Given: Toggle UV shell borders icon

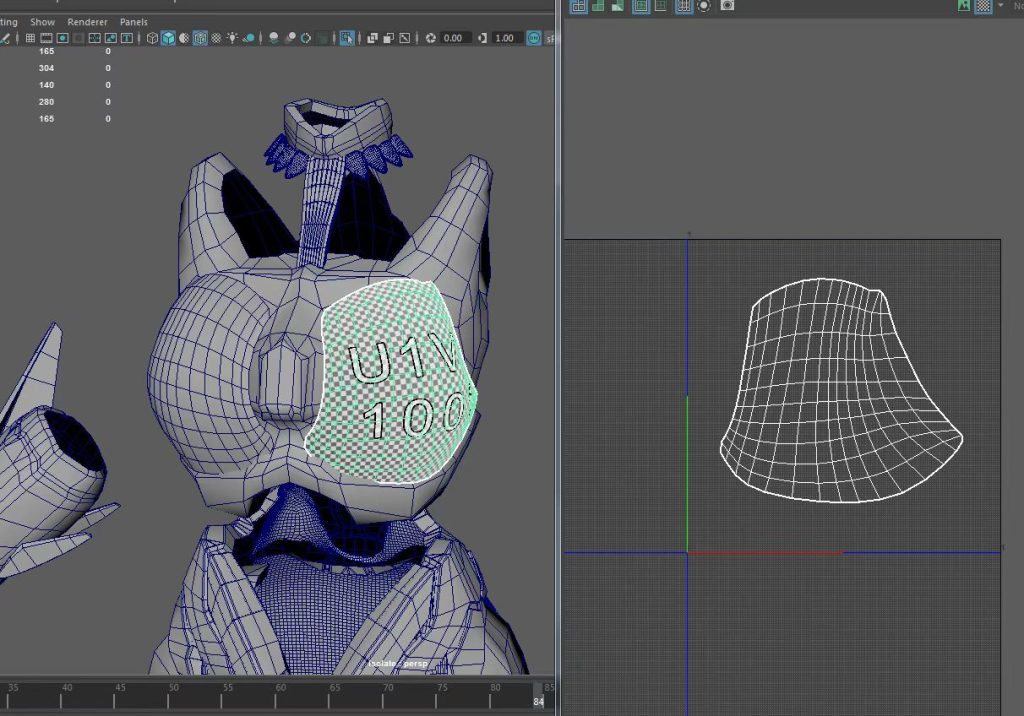Looking at the screenshot, I should 661,6.
